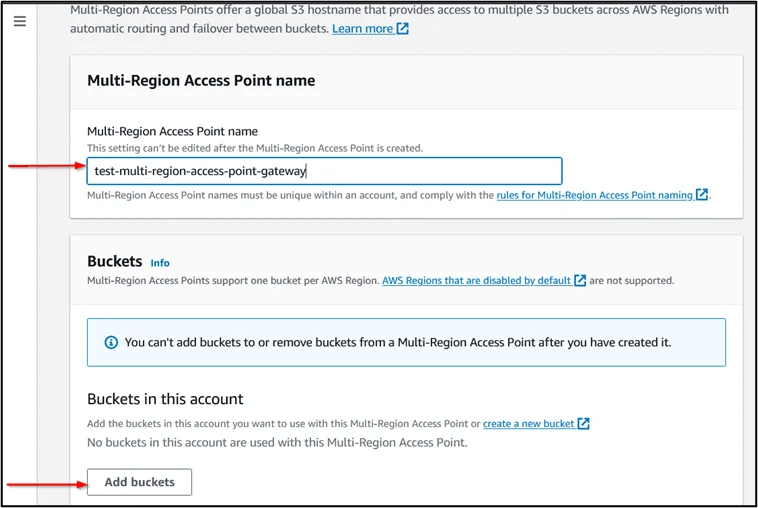Open AWS Regions that are disabled by default link

[x=484, y=280]
